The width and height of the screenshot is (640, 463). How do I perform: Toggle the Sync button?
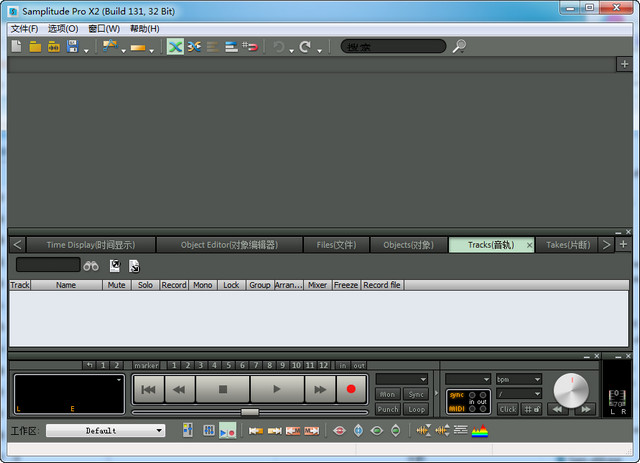416,394
